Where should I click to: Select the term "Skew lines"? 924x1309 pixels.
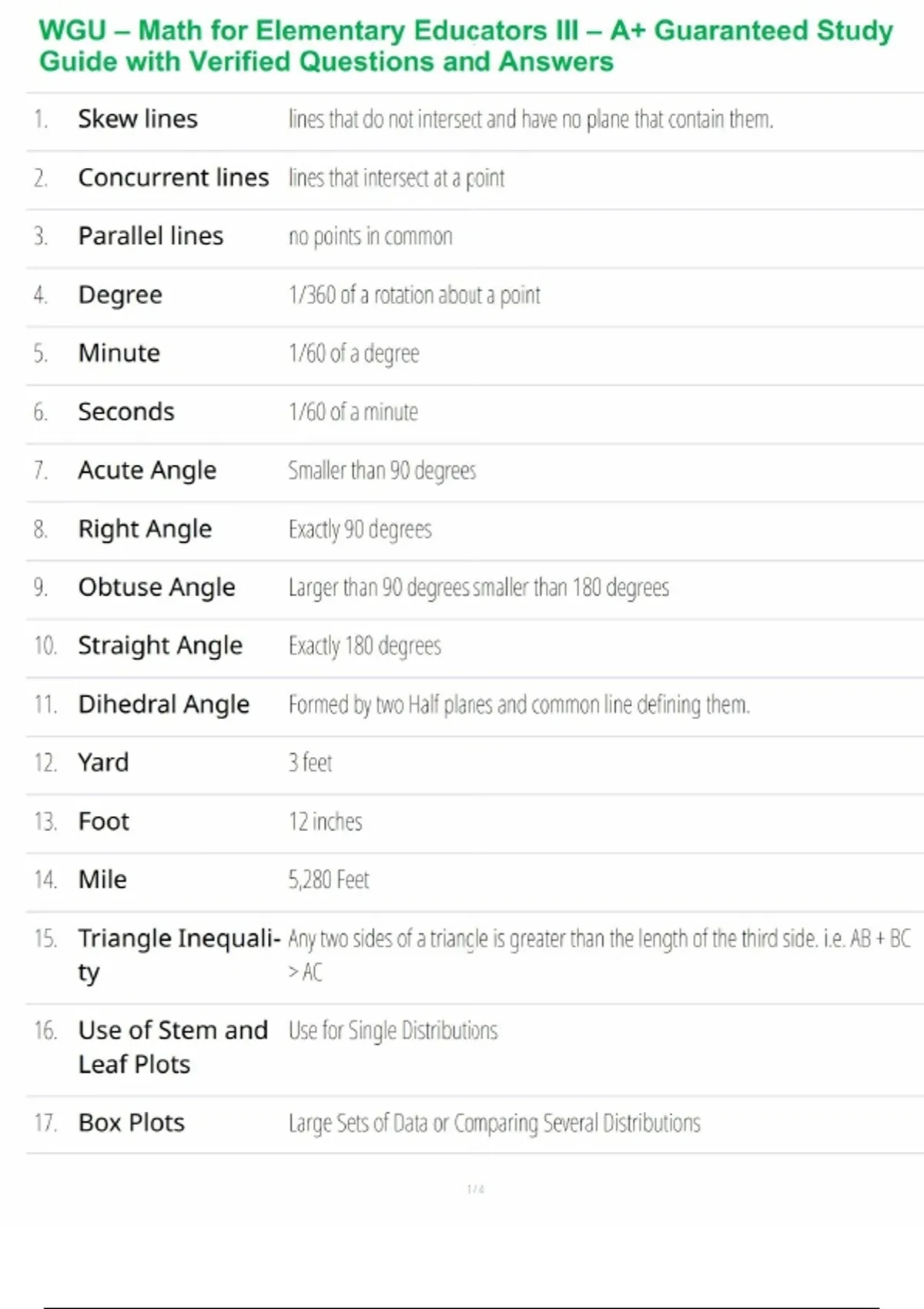(x=138, y=119)
